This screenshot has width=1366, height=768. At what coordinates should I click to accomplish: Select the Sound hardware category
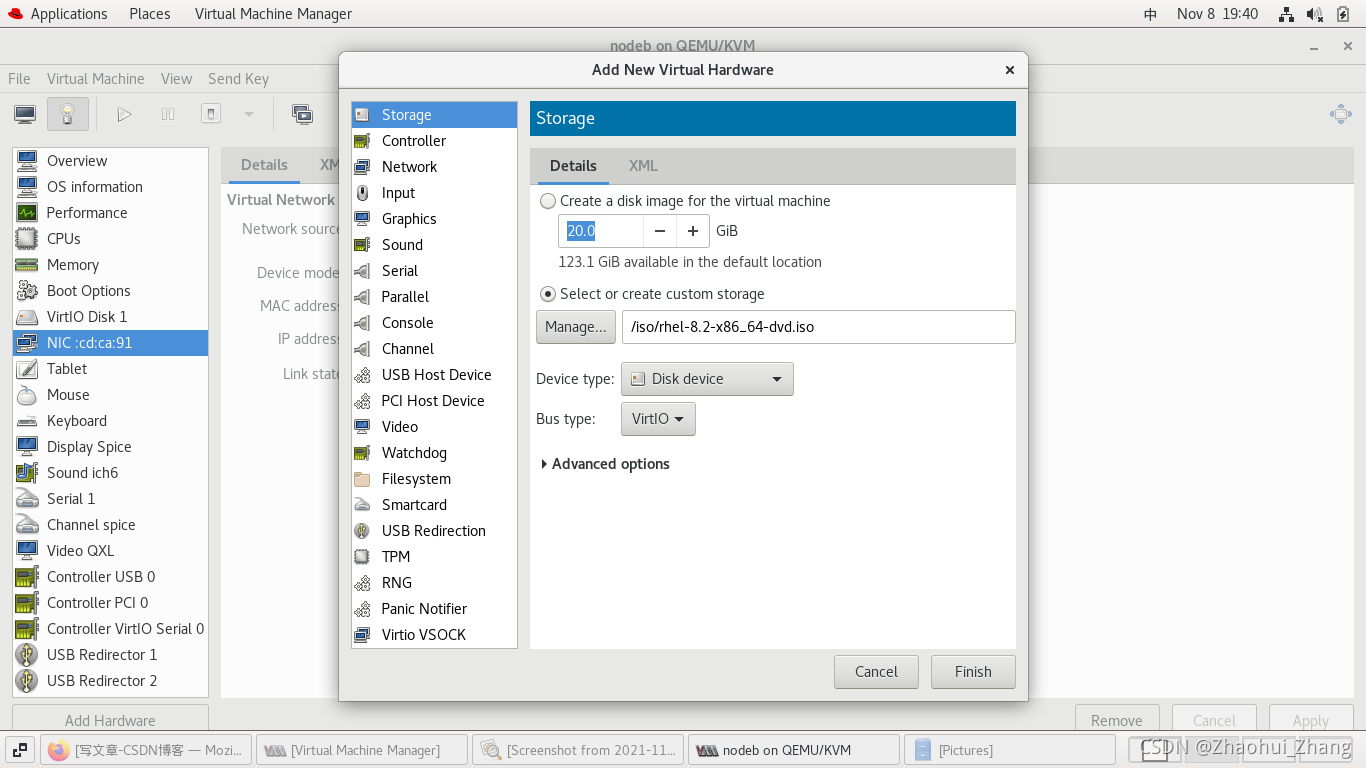[402, 244]
